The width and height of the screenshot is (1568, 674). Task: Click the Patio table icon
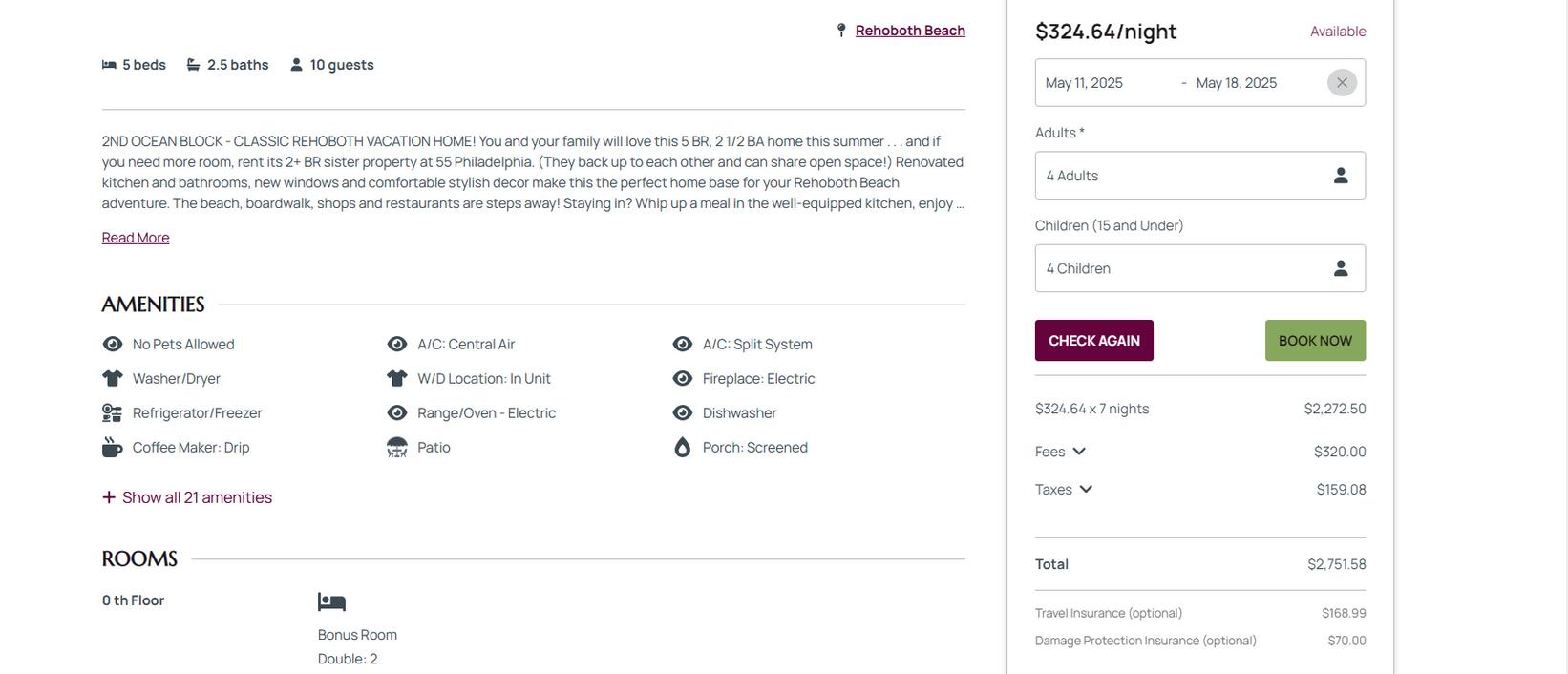pyautogui.click(x=397, y=447)
